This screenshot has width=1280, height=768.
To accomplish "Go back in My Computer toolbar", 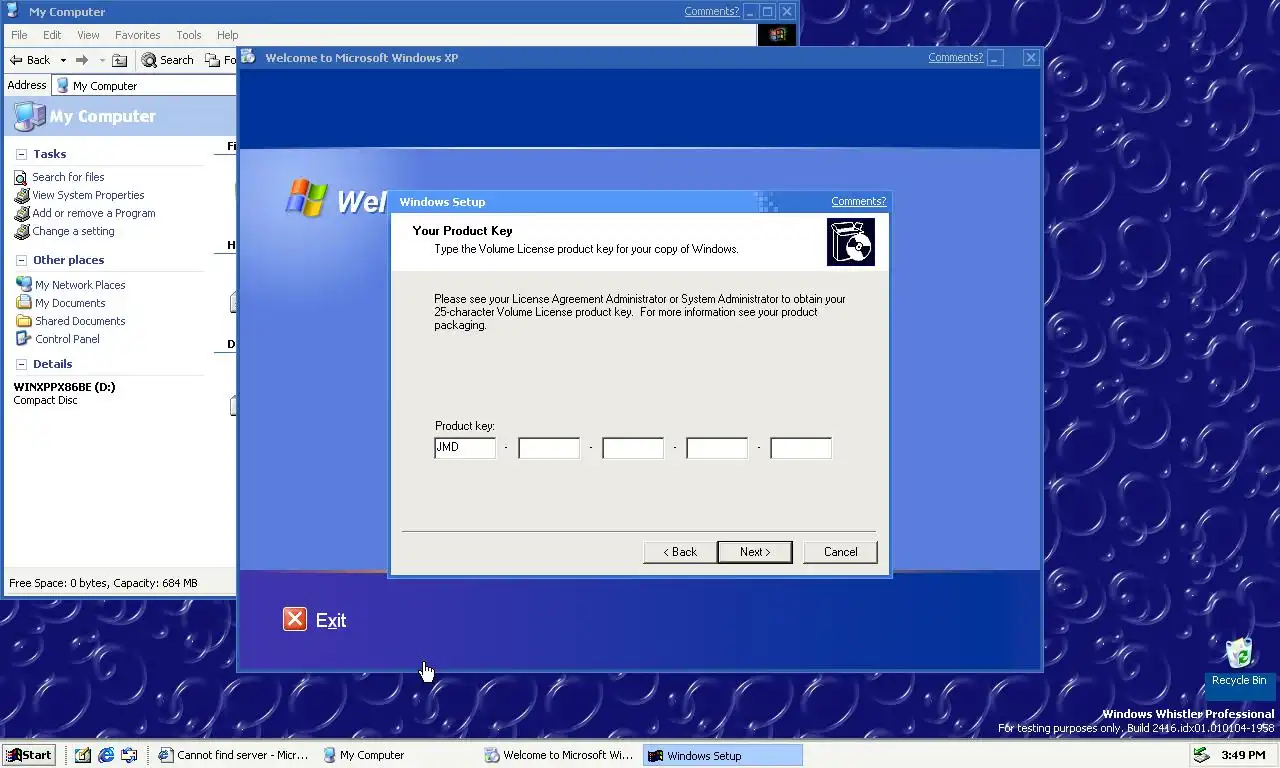I will point(30,60).
